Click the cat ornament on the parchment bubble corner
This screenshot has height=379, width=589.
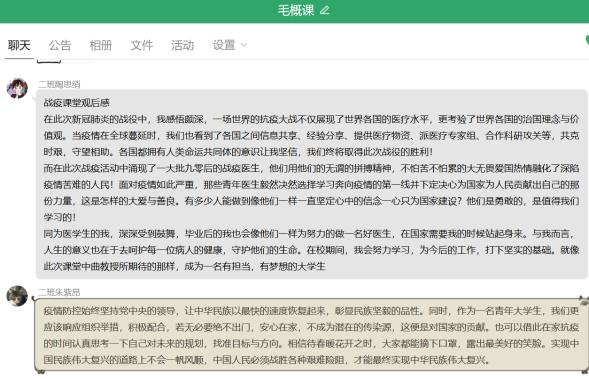[584, 300]
